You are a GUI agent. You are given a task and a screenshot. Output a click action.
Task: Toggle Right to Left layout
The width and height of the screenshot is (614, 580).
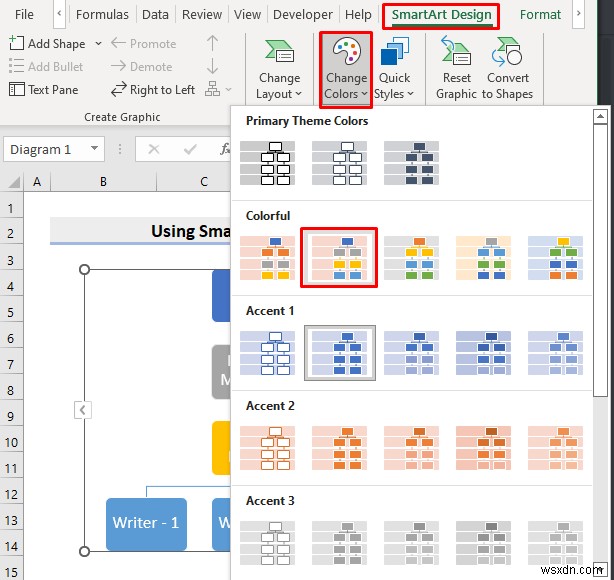click(x=153, y=90)
